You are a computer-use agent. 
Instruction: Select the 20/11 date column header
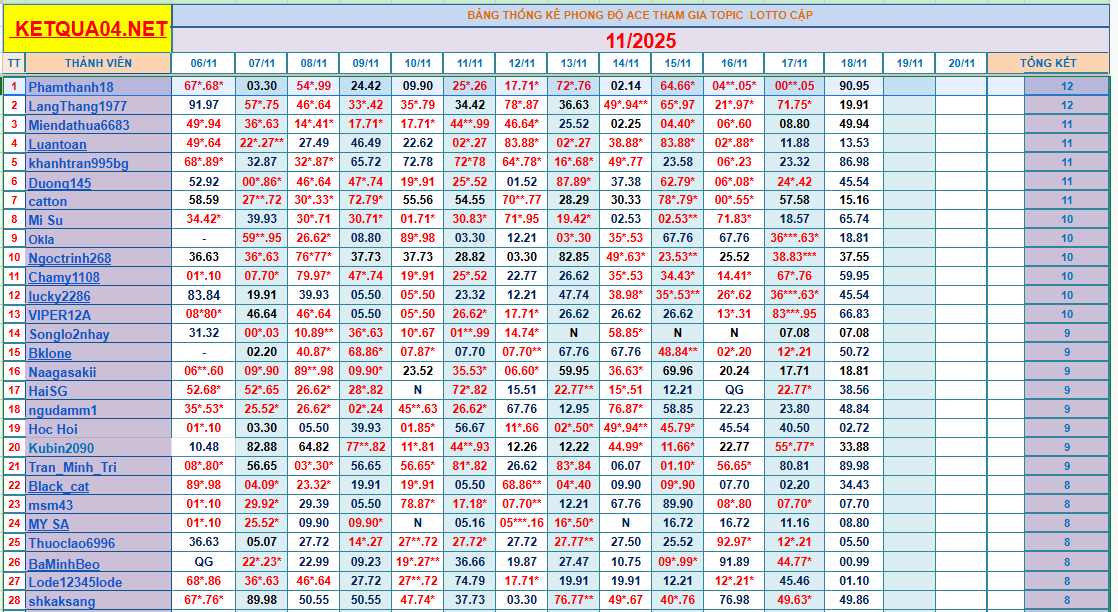coord(961,63)
